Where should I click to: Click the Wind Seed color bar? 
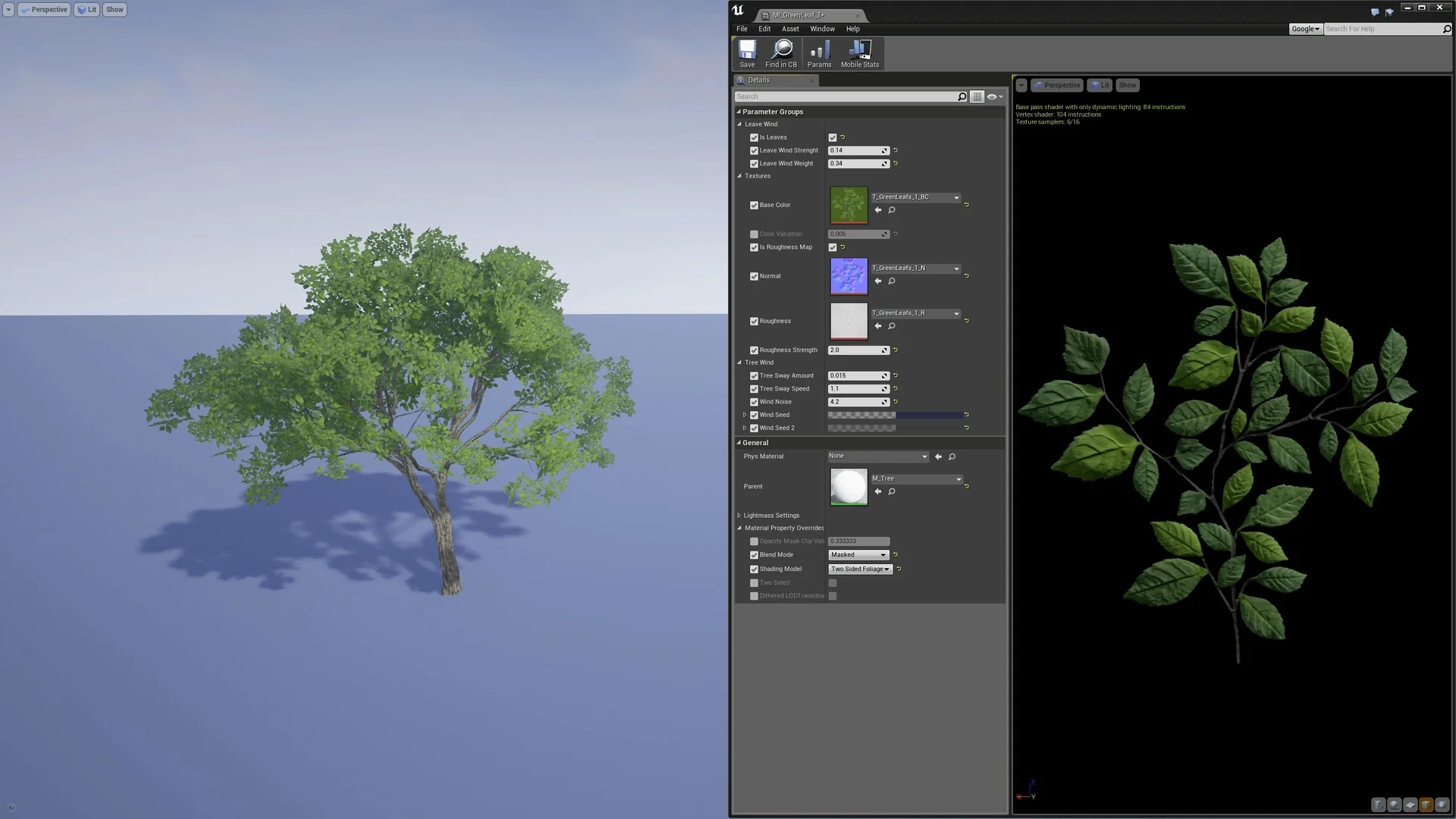click(x=895, y=415)
